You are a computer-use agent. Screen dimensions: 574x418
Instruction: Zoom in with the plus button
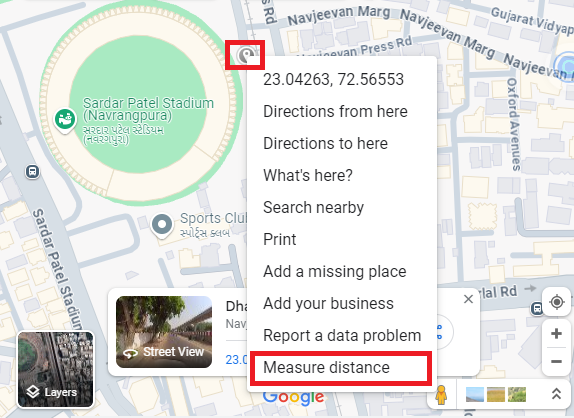tap(556, 333)
